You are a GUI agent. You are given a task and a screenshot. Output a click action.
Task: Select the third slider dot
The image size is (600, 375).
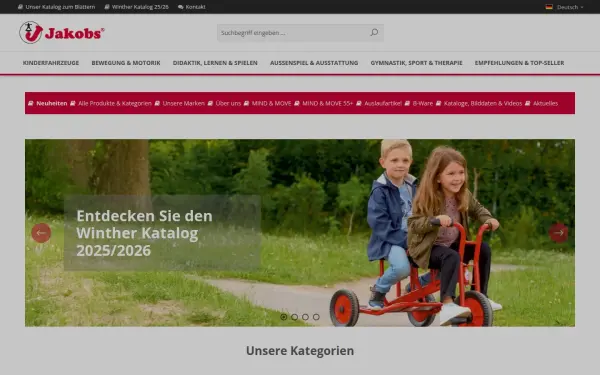(x=305, y=317)
